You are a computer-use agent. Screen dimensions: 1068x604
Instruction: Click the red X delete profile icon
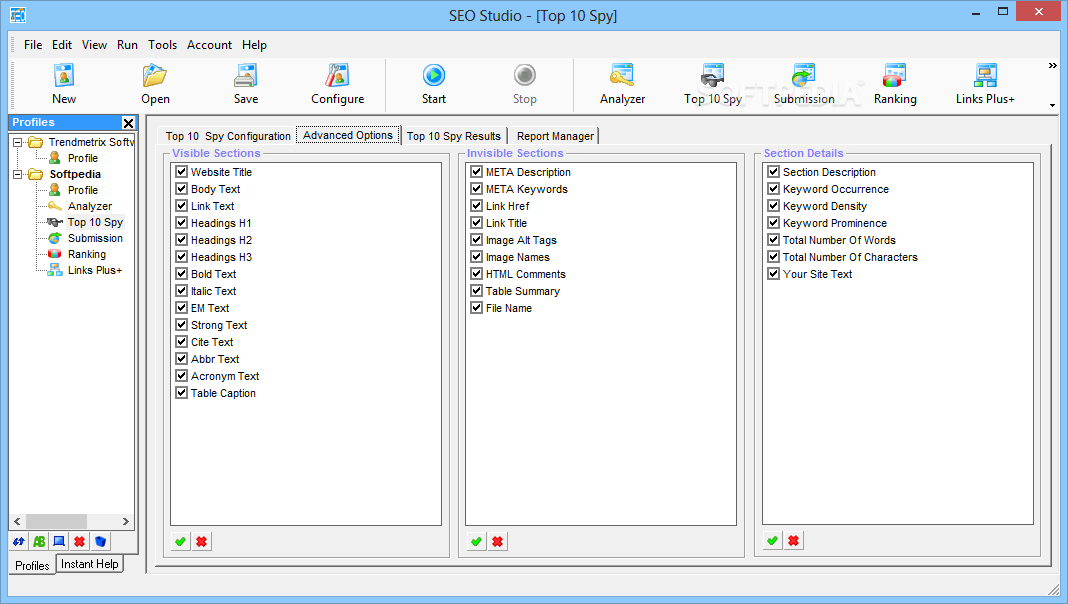coord(80,541)
